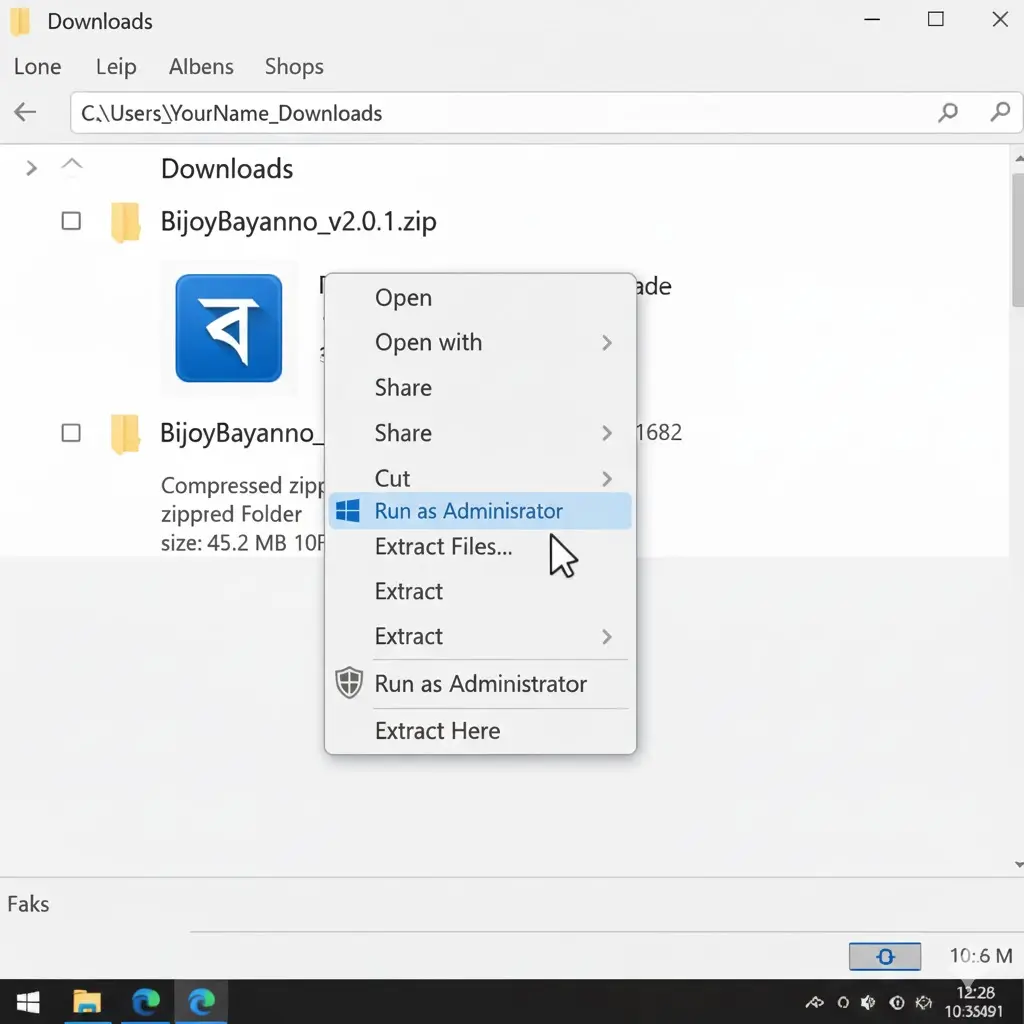Click the Bijoy Bayanno app icon thumbnail
This screenshot has width=1024, height=1024.
click(230, 330)
